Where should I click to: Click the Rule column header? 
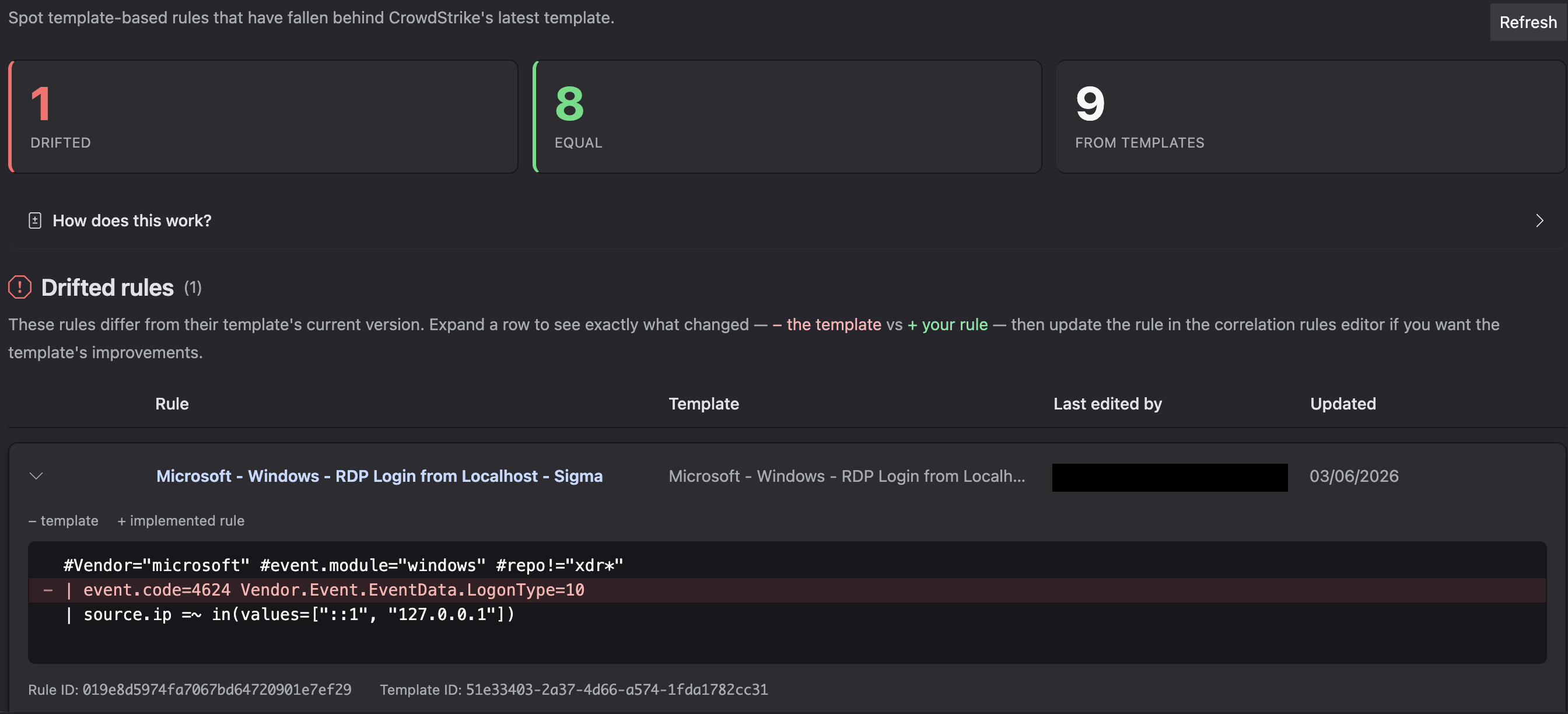171,404
